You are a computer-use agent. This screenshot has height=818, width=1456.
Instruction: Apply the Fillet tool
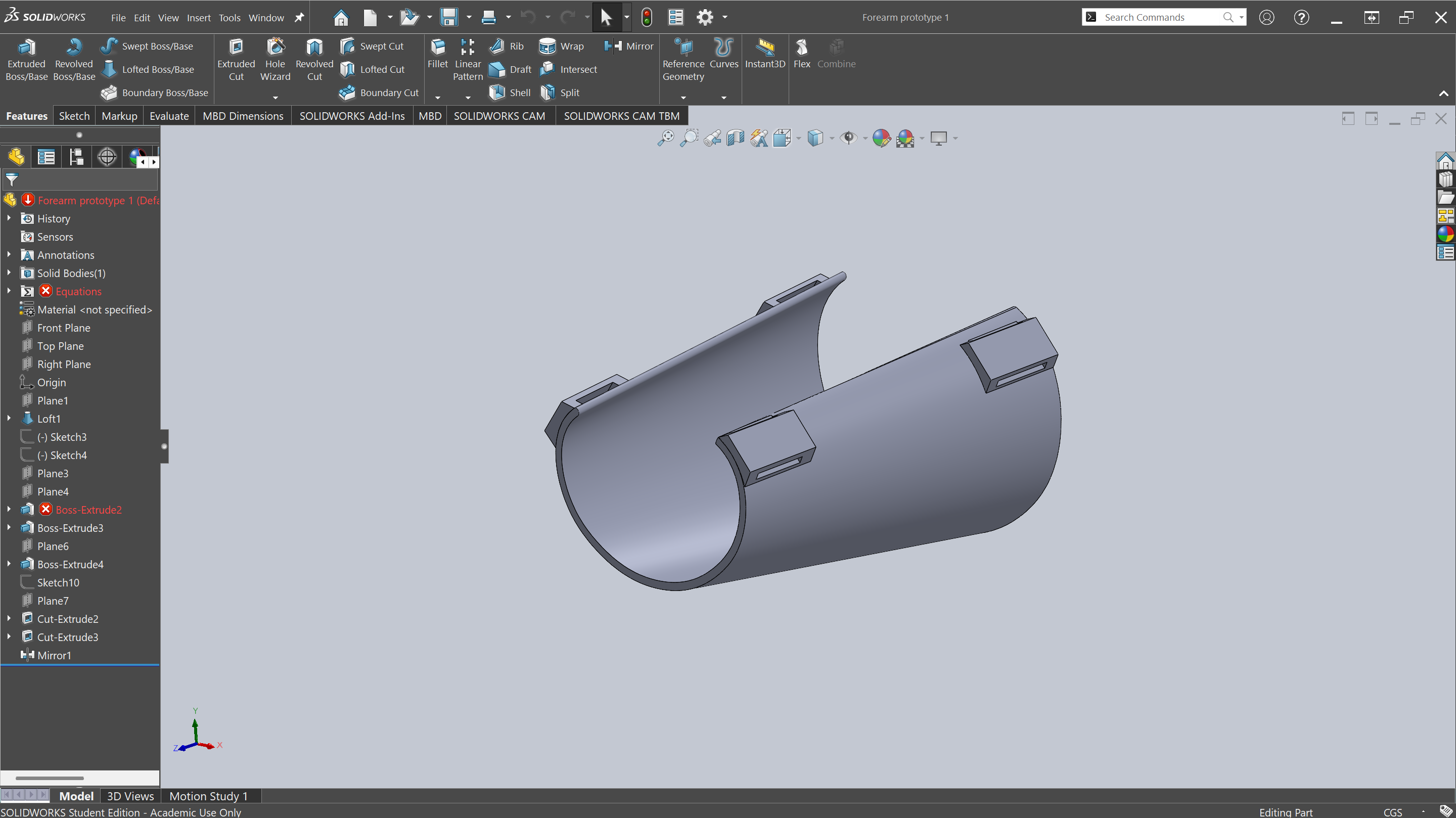[437, 54]
